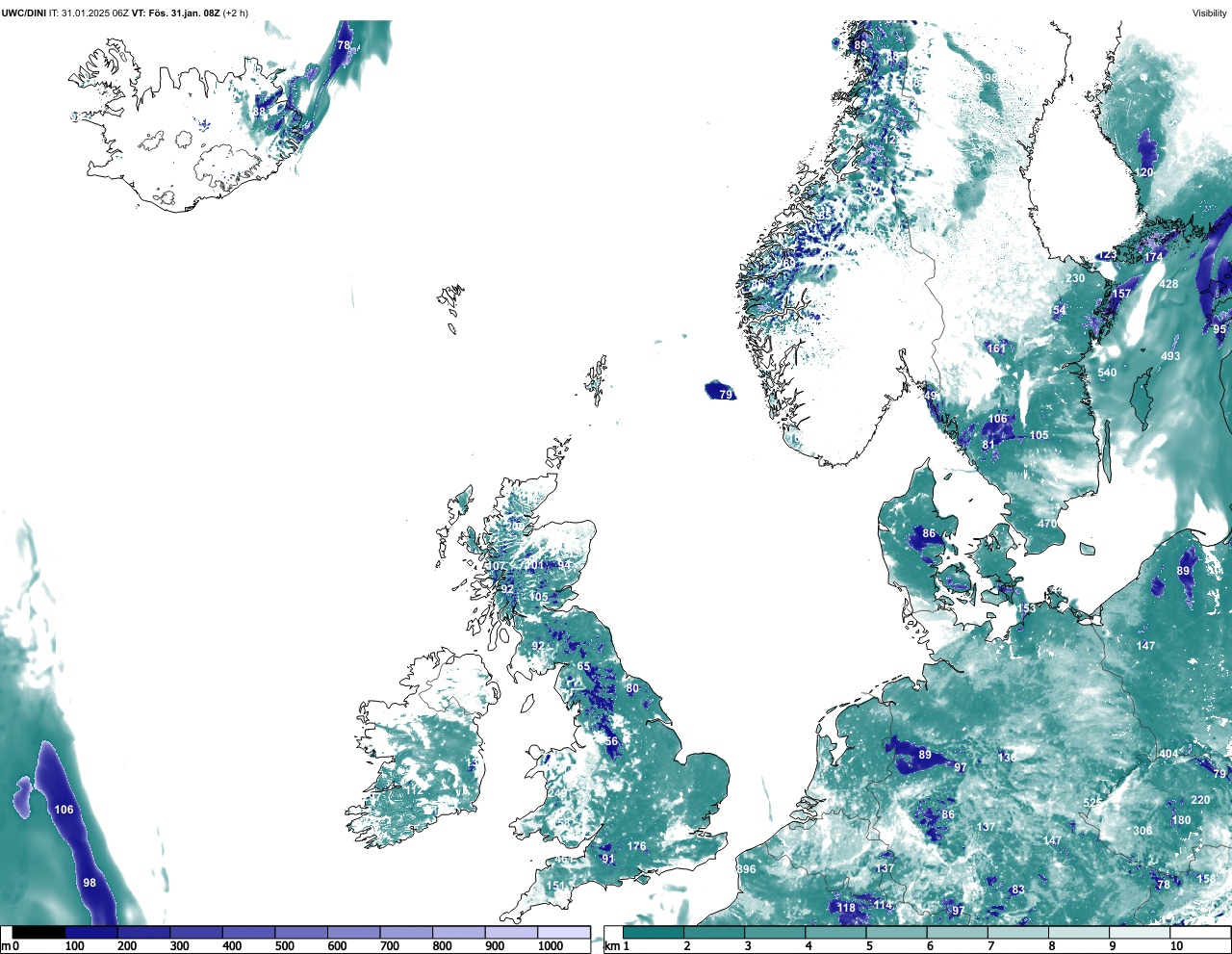Click the 400–500 m legend swatch
Viewport: 1232px width, 954px height.
pos(248,933)
